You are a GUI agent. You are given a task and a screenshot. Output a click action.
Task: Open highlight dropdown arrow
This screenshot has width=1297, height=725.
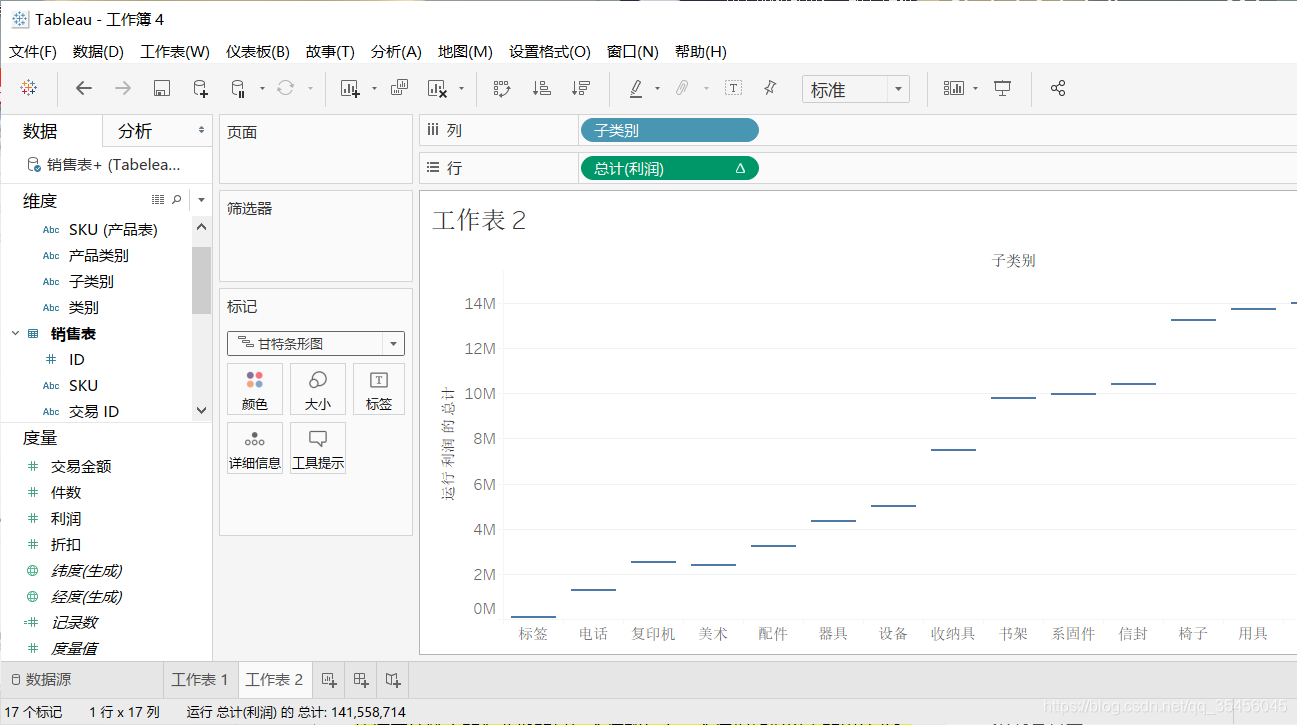pos(657,88)
